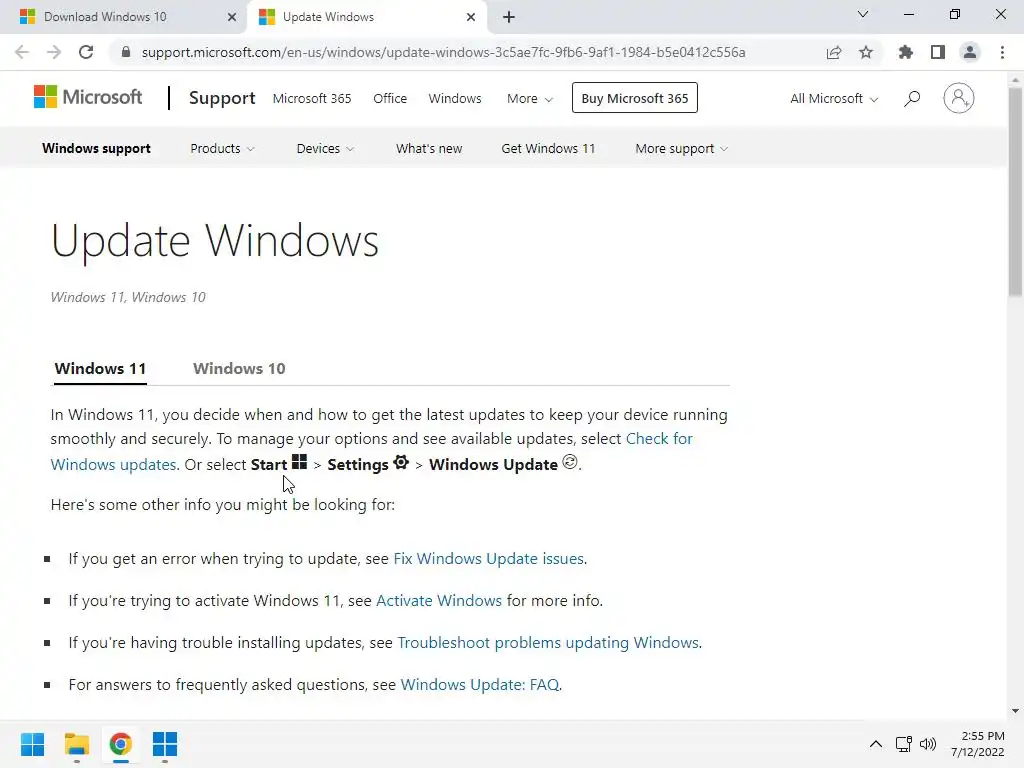This screenshot has width=1024, height=768.
Task: Click the Update Windows page heading
Action: tap(214, 241)
